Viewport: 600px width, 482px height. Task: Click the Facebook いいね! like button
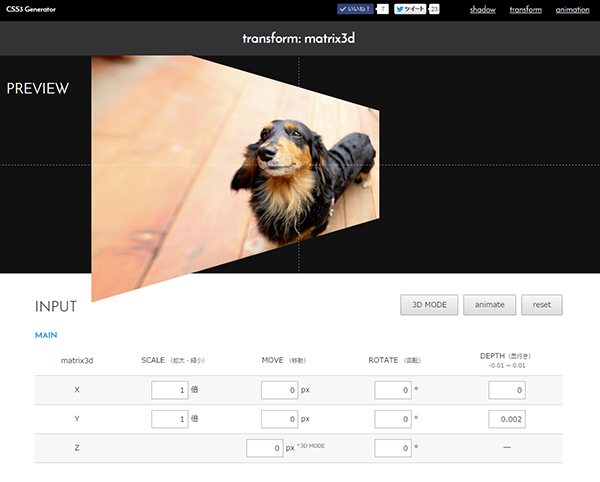[354, 9]
